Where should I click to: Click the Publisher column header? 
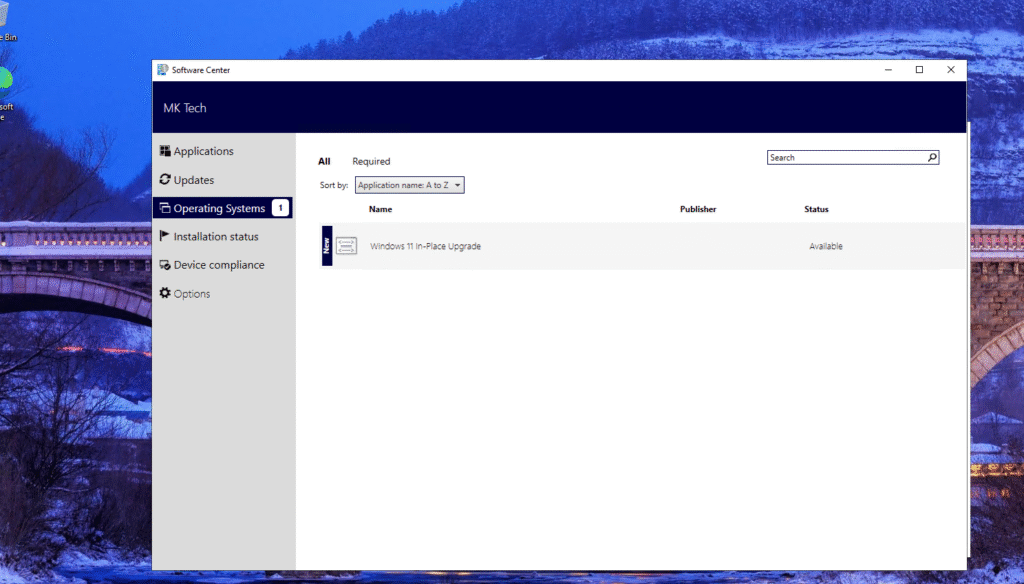click(698, 209)
